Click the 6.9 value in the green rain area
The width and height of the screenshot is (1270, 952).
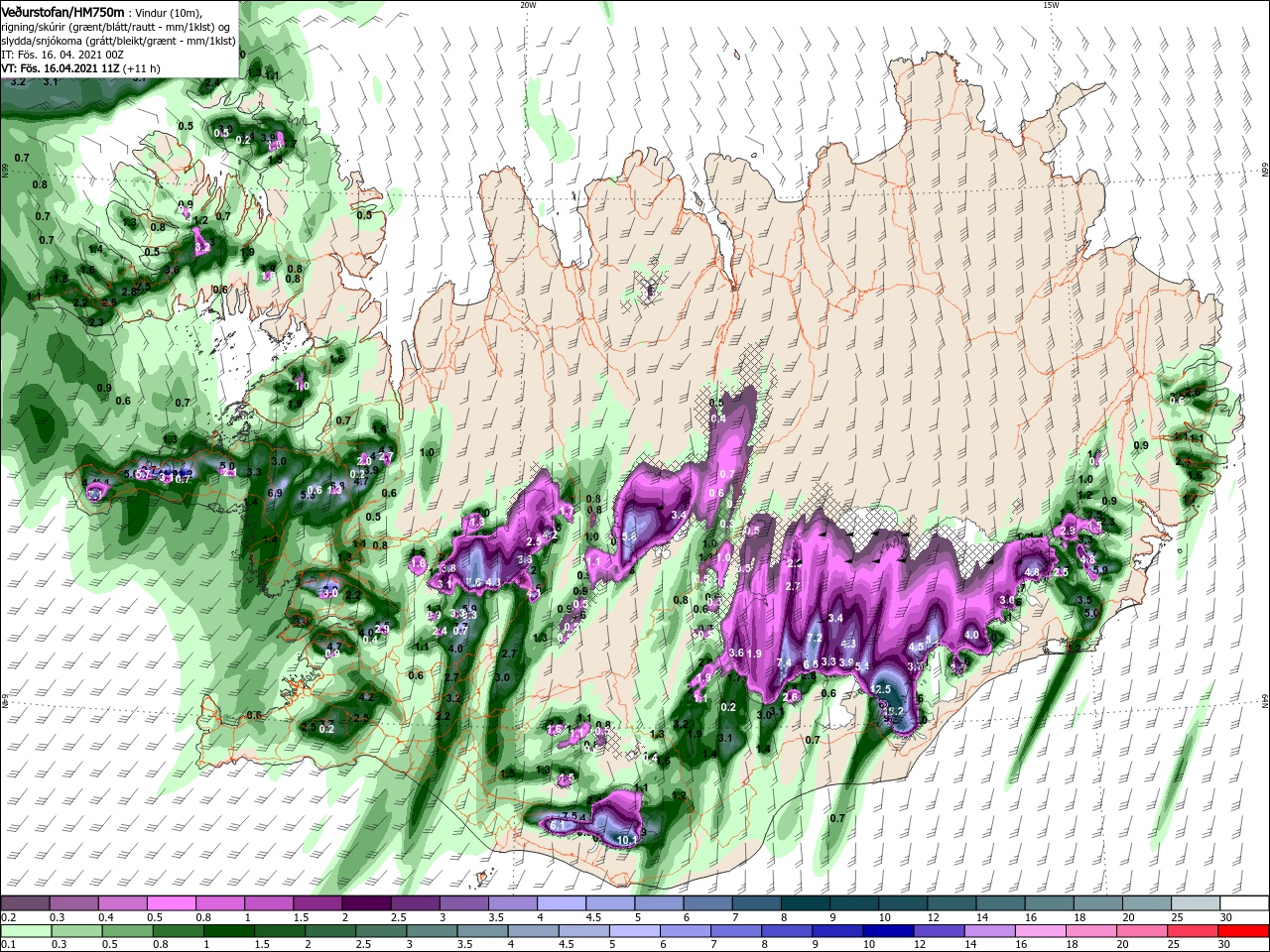coord(275,493)
